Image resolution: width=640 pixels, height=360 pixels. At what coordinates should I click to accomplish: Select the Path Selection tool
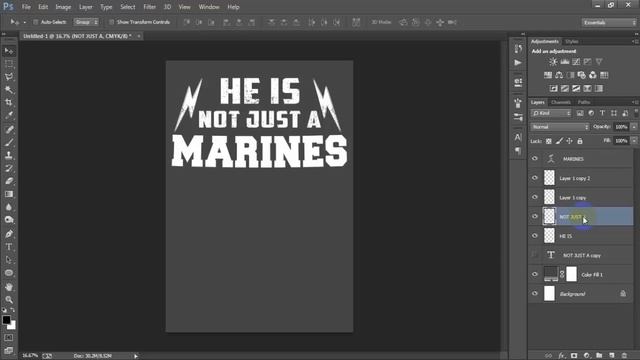(x=9, y=260)
